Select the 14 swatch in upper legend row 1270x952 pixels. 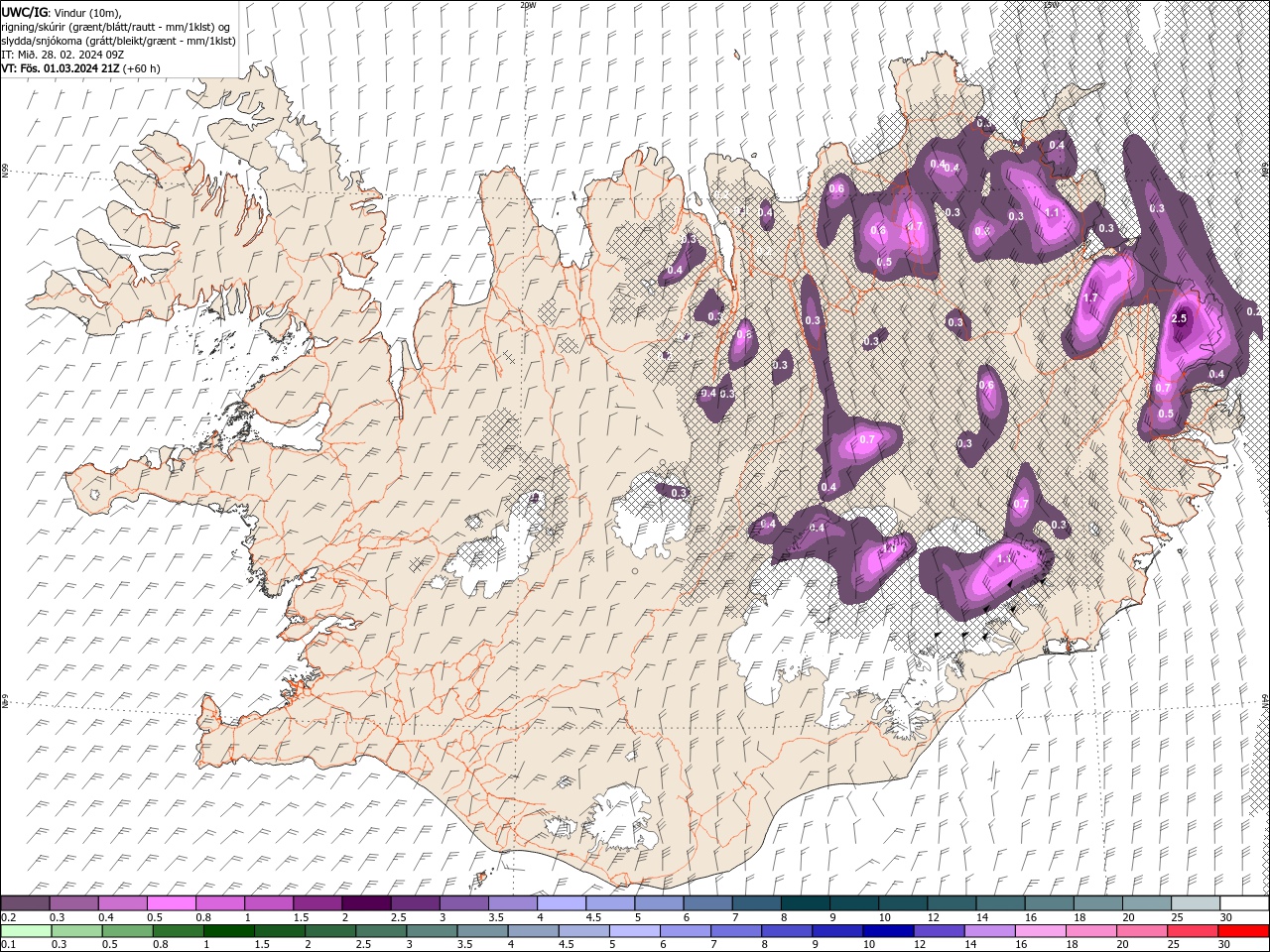(x=1001, y=903)
